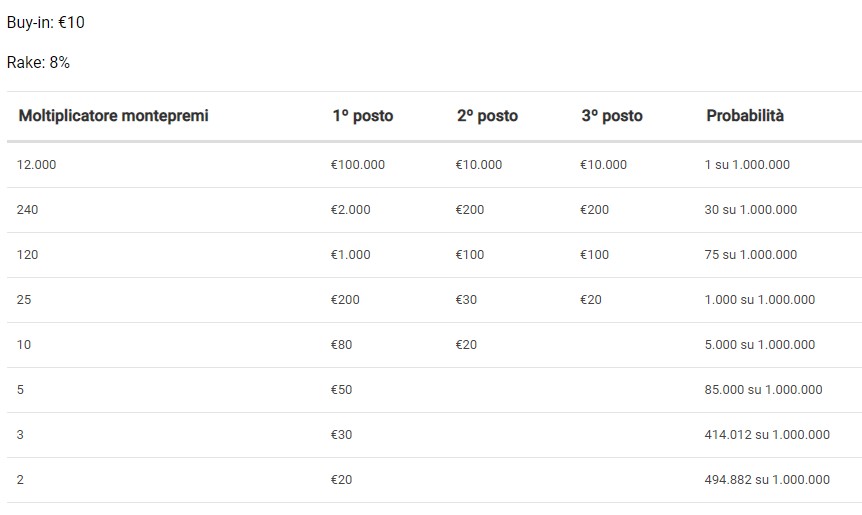
Task: Click the 494.882 su 1.000.000 probability
Action: 767,480
